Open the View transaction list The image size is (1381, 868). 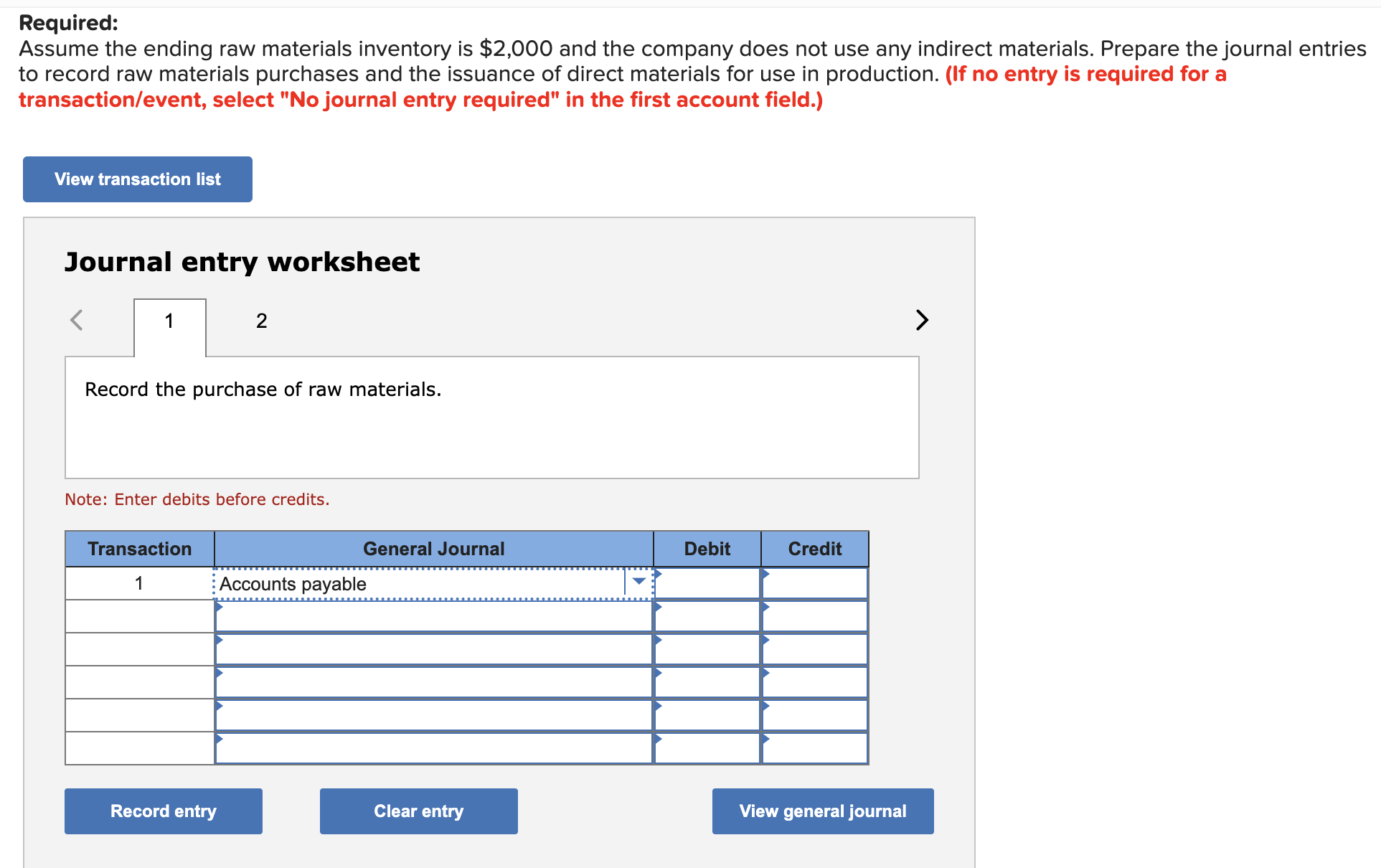(137, 179)
